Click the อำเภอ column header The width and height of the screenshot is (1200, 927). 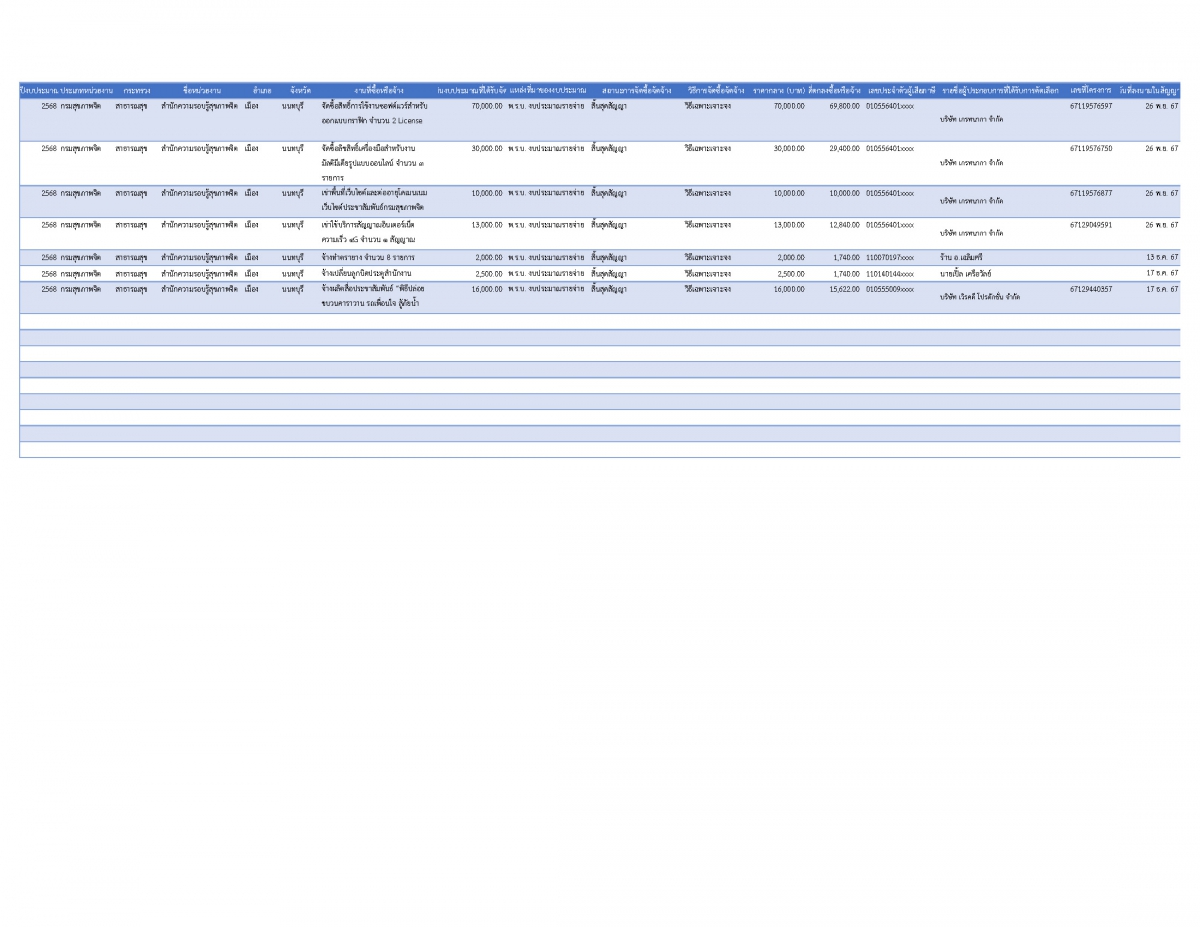[x=262, y=90]
